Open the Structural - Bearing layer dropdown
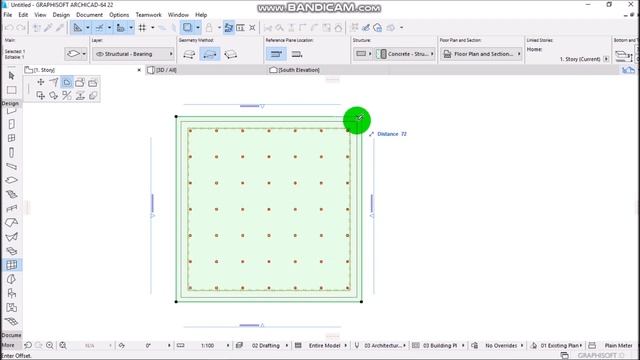 [x=133, y=54]
